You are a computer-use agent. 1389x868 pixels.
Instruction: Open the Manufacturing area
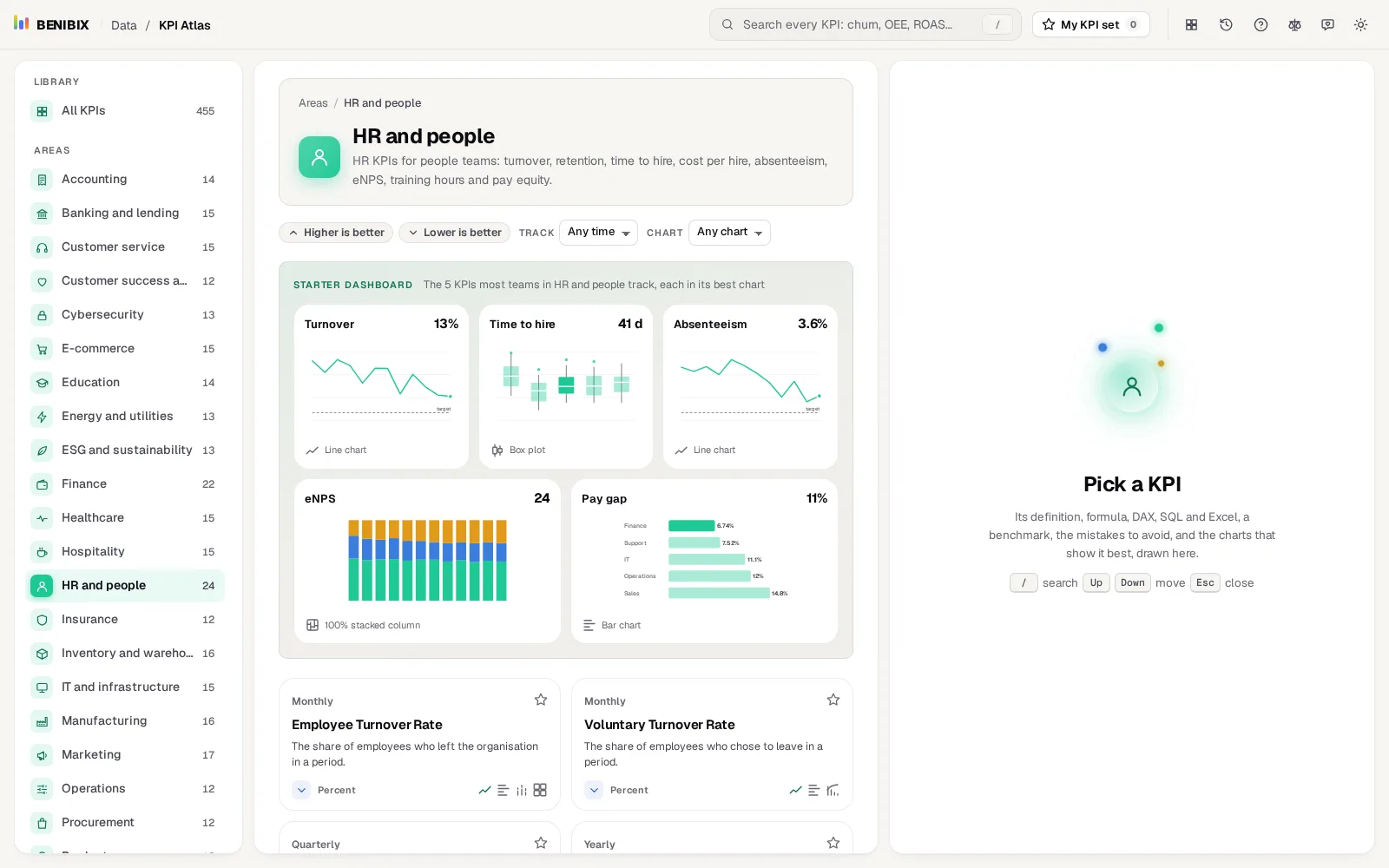(x=125, y=721)
